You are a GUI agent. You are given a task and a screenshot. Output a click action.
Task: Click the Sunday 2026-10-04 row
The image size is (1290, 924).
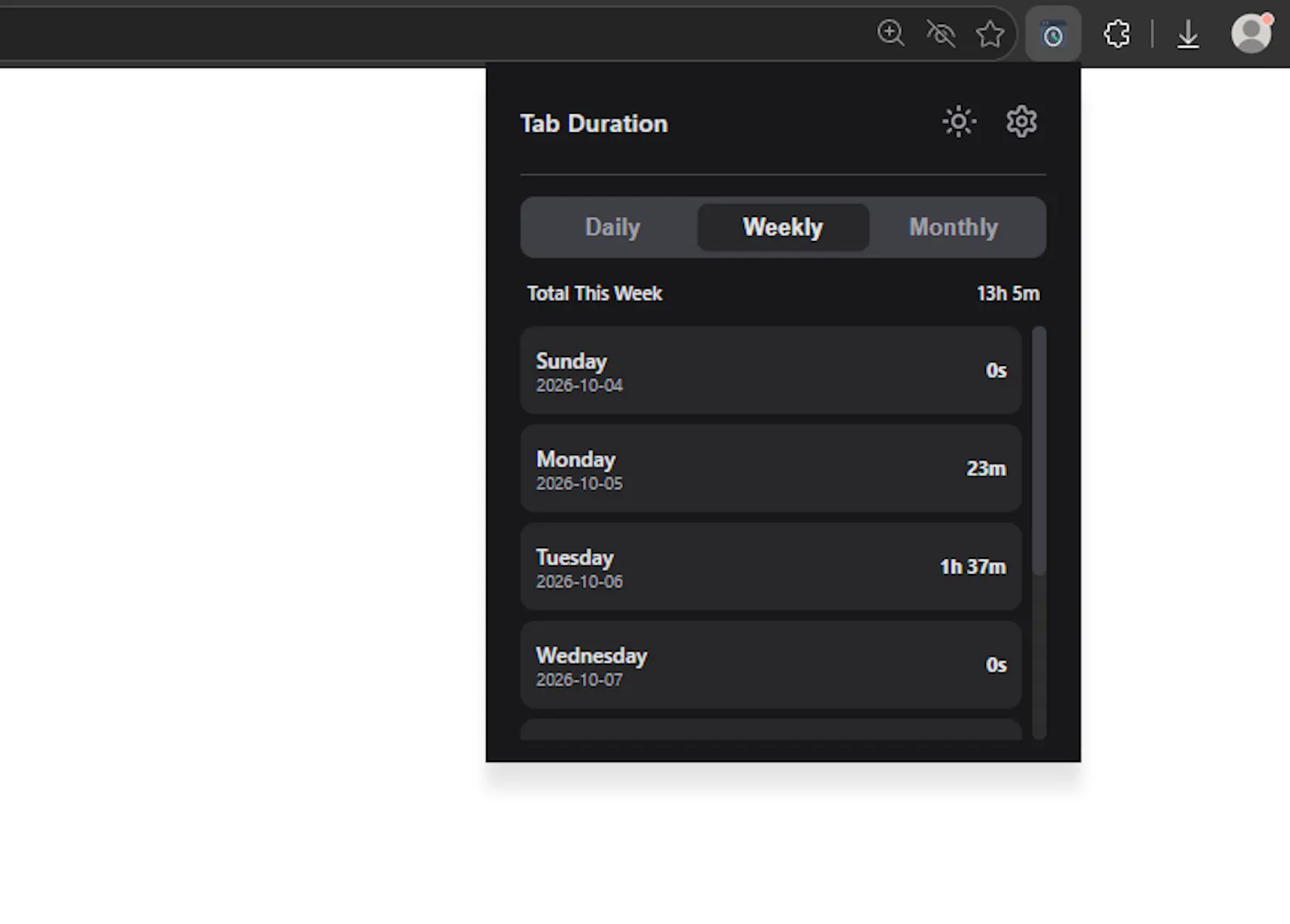771,370
